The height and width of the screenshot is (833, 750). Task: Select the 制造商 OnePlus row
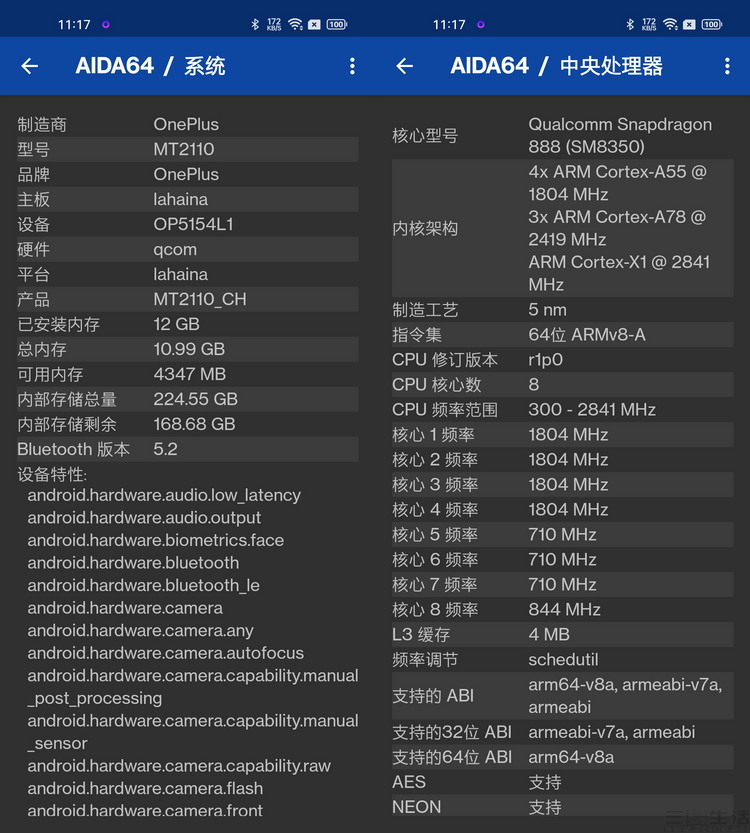pyautogui.click(x=188, y=124)
